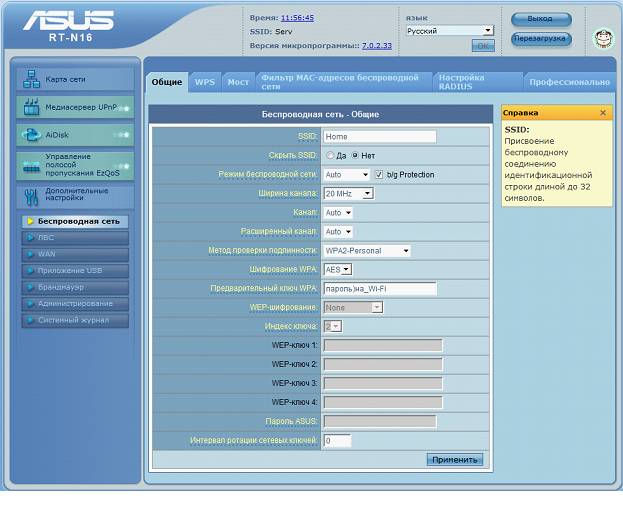Click the EzQoS bandwidth management icon
The image size is (623, 507).
coord(31,166)
